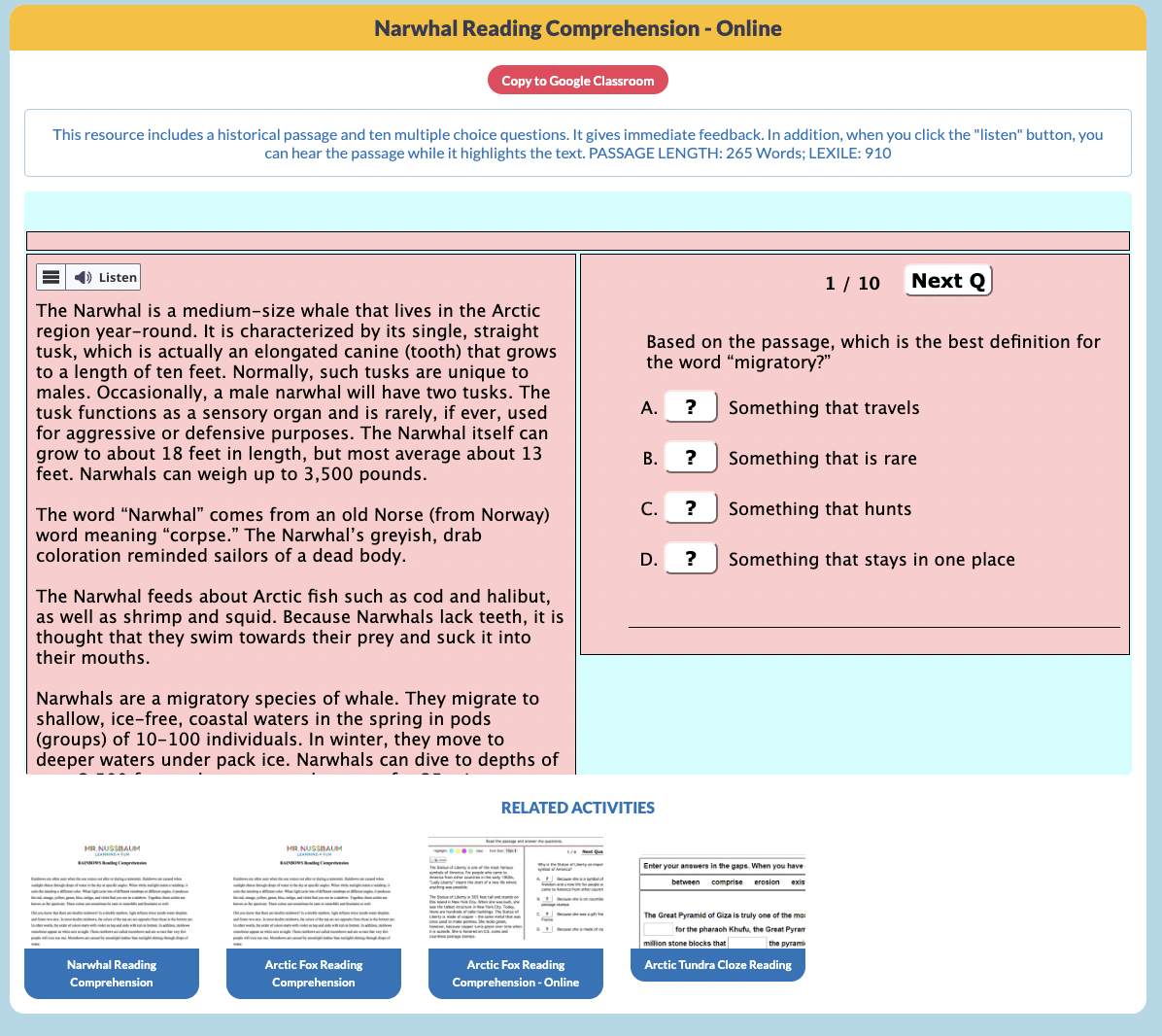Click the Arctic Tundra Cloze Reading label

718,965
